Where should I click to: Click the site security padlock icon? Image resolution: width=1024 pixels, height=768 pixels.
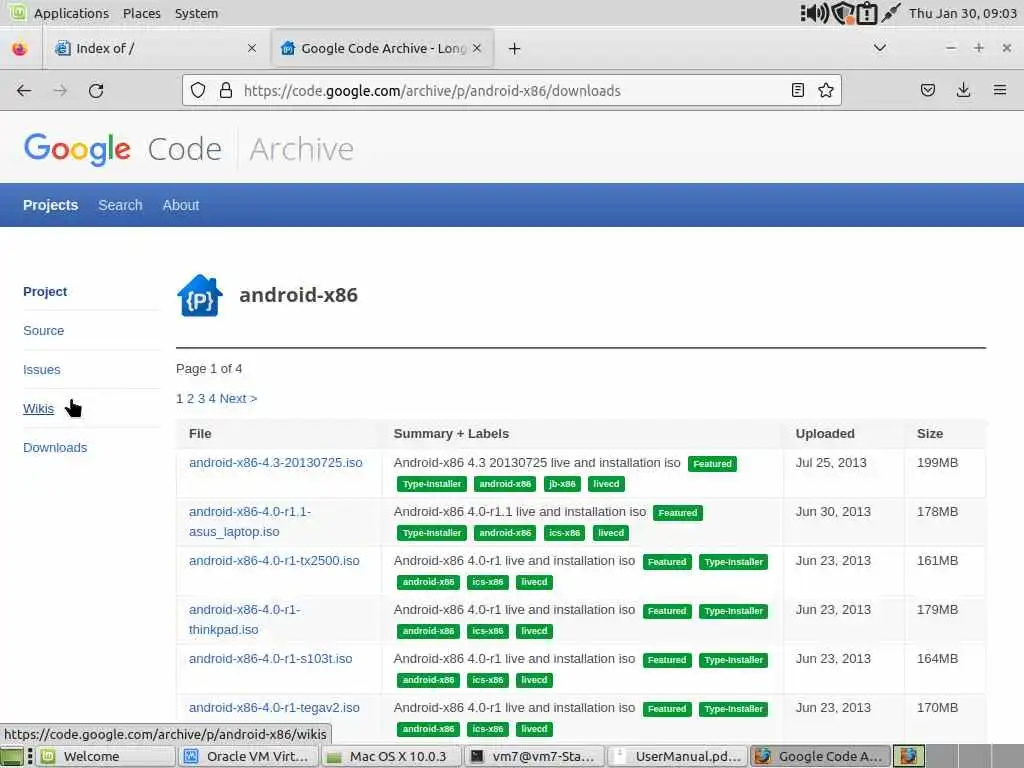coord(226,91)
